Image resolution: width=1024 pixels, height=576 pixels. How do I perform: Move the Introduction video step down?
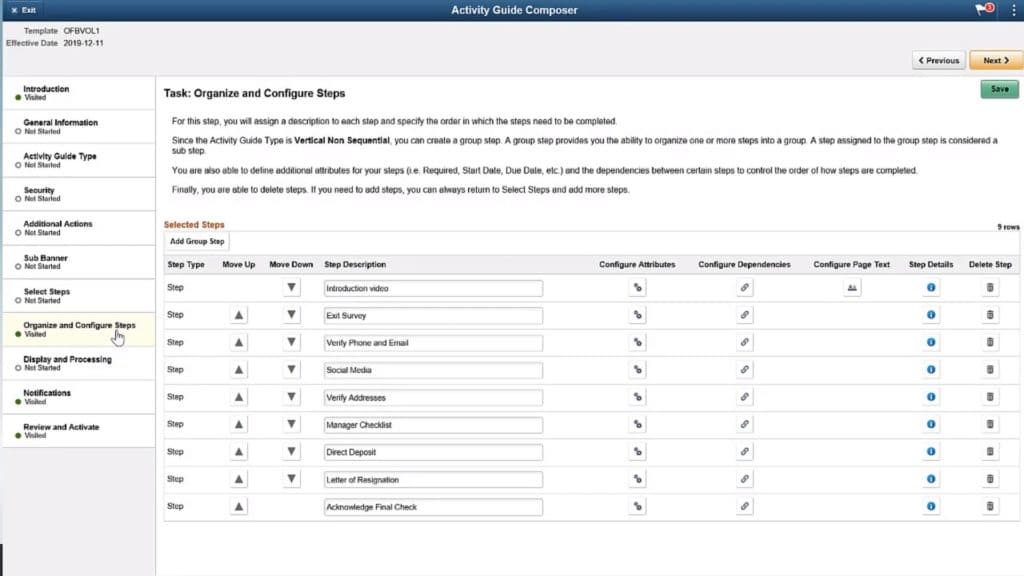[290, 287]
